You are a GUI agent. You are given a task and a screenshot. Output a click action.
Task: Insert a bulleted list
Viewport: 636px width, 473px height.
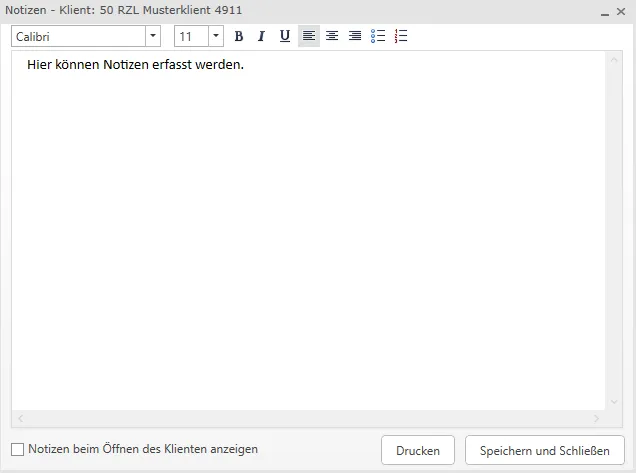[x=378, y=36]
